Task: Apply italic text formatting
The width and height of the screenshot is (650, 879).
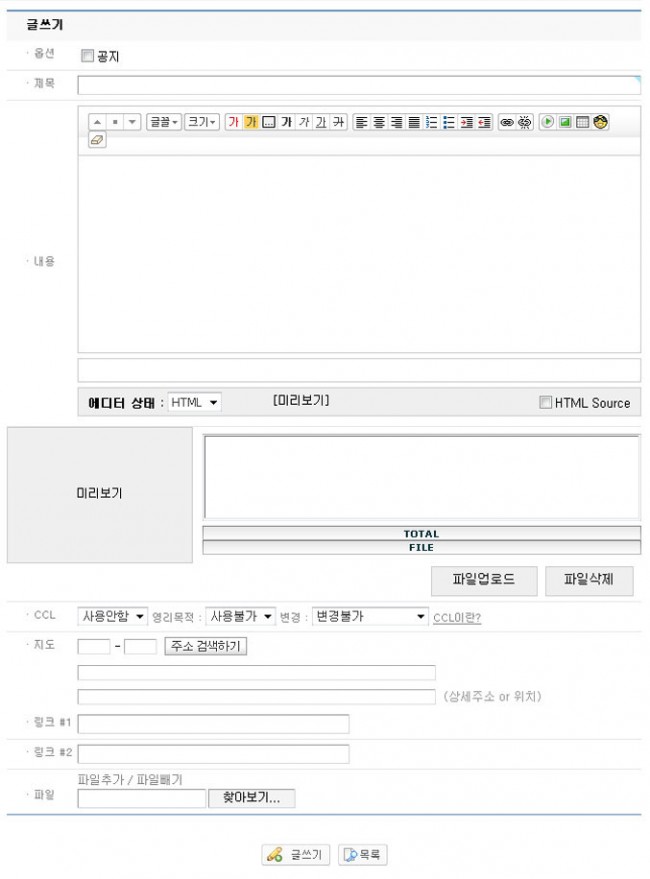Action: click(303, 122)
